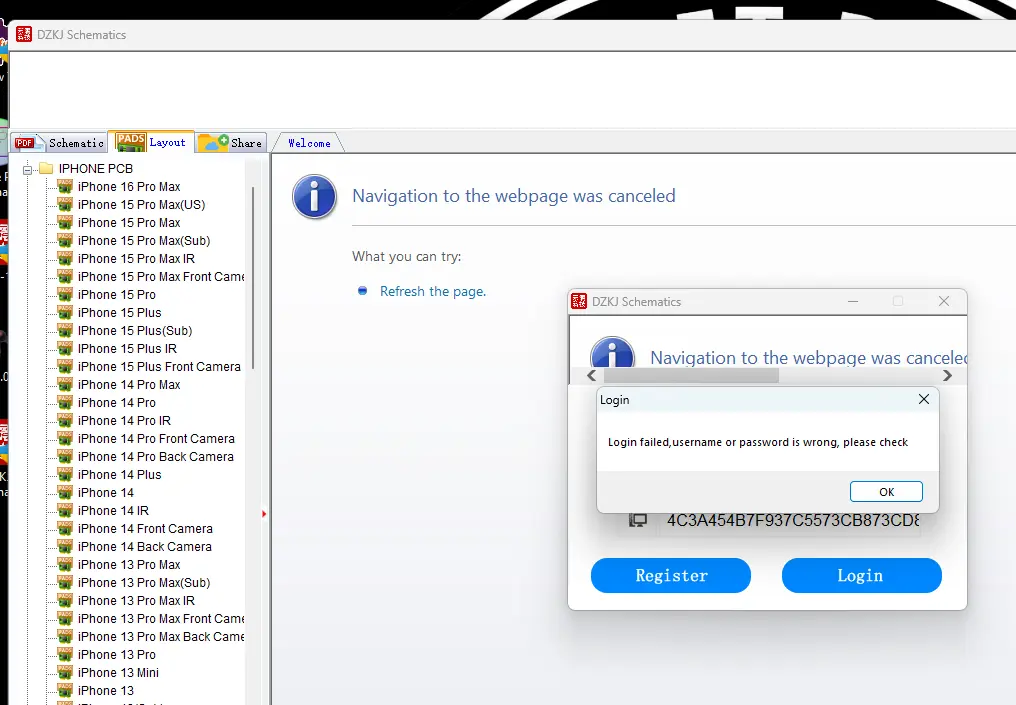Click the vertical scrollbar of the device tree
Image resolution: width=1016 pixels, height=705 pixels.
pos(253,279)
